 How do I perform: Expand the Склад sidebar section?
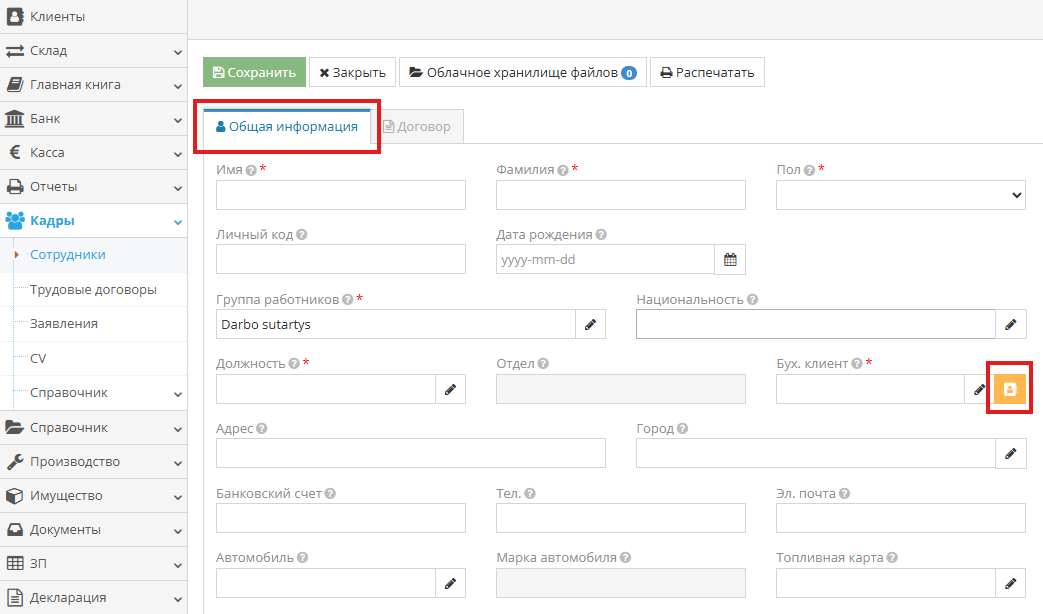[x=93, y=51]
